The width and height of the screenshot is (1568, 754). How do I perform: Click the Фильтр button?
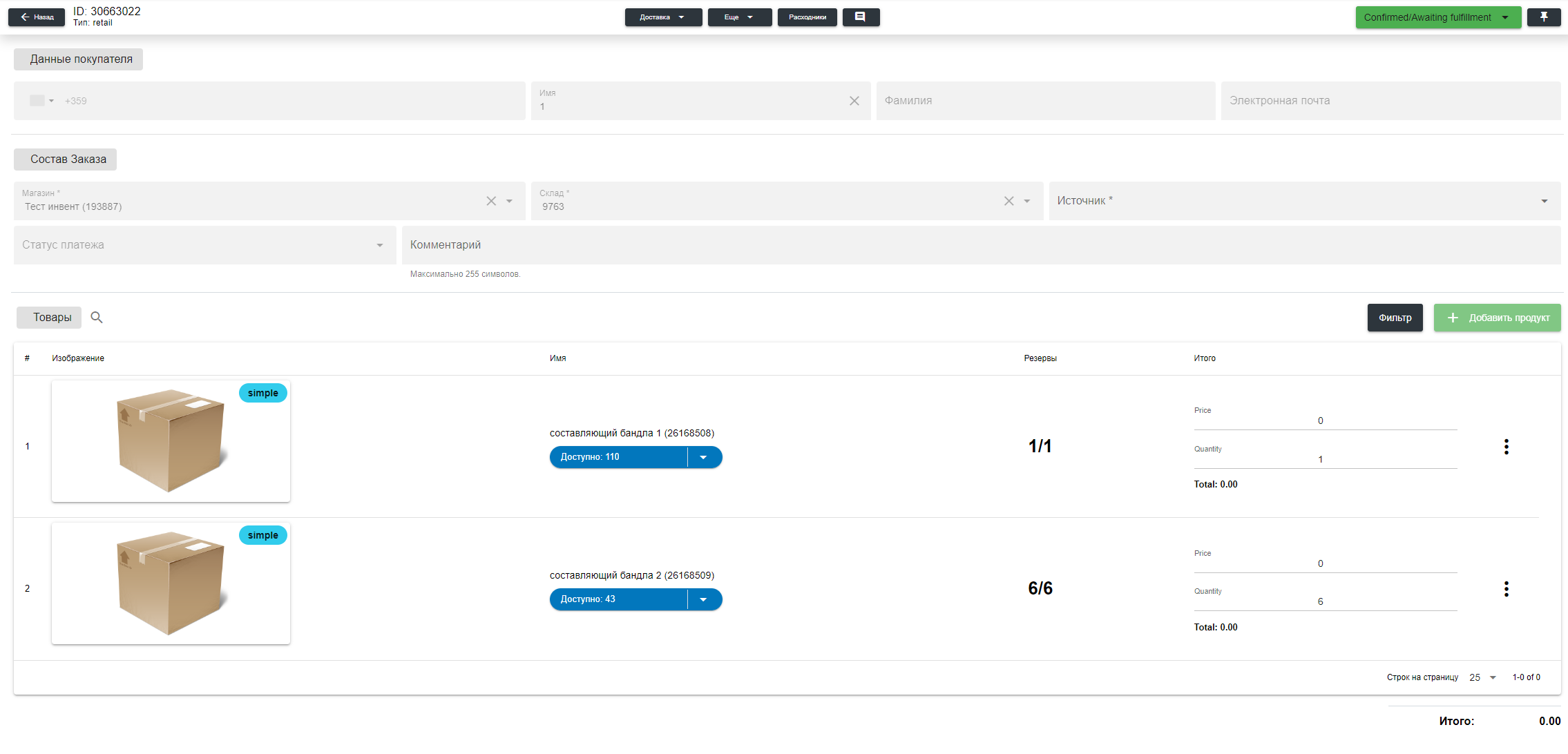pos(1395,318)
